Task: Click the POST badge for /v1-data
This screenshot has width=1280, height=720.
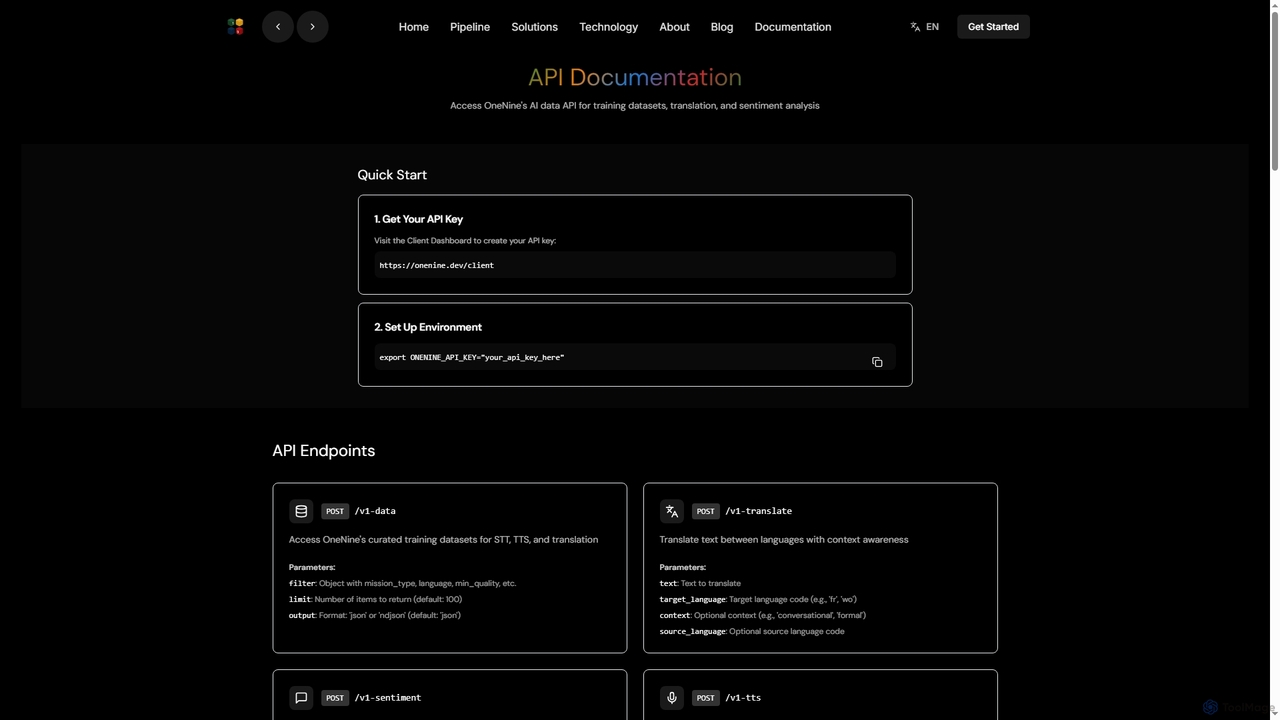Action: (x=335, y=511)
